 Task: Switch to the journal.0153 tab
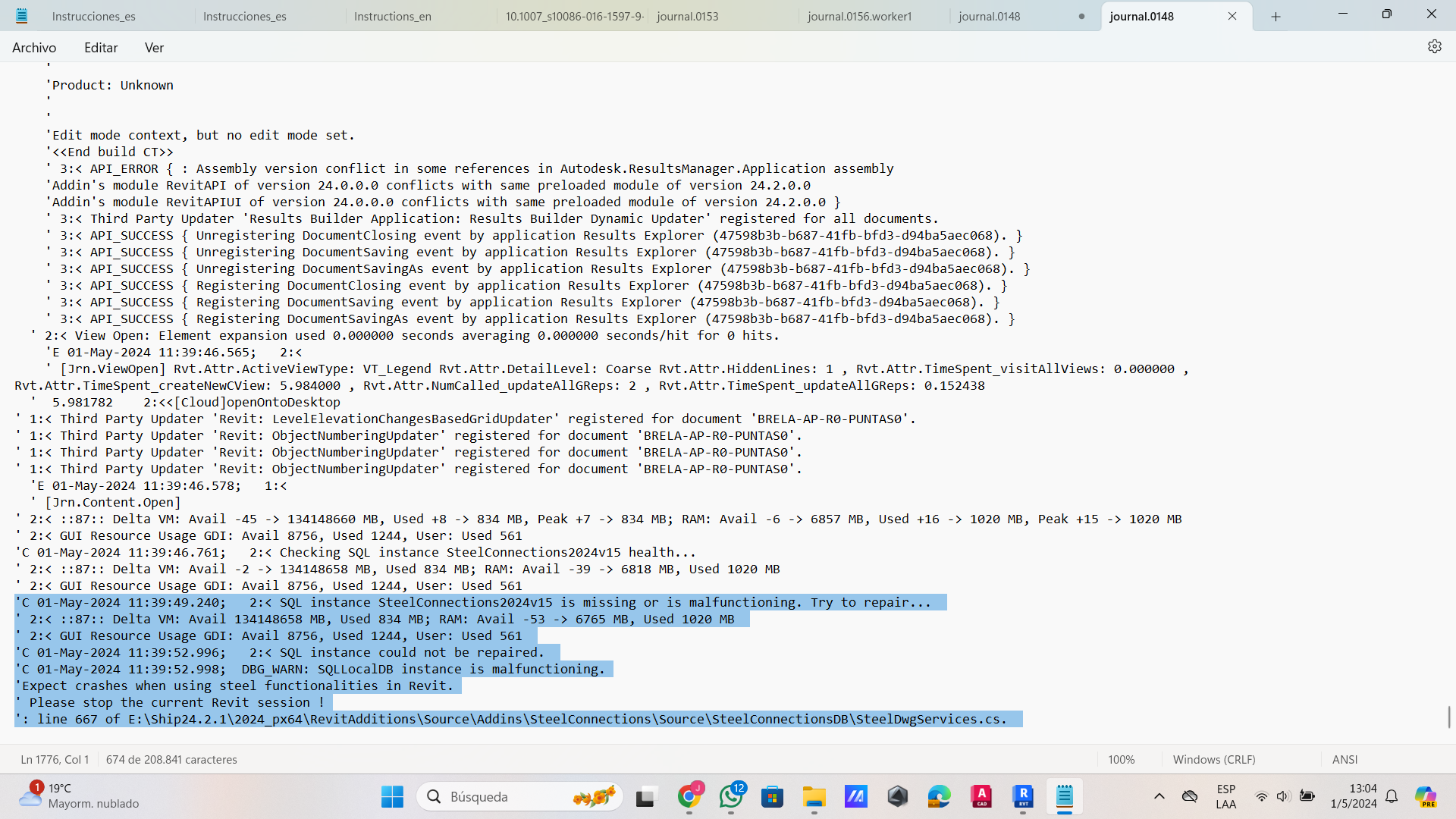click(687, 16)
